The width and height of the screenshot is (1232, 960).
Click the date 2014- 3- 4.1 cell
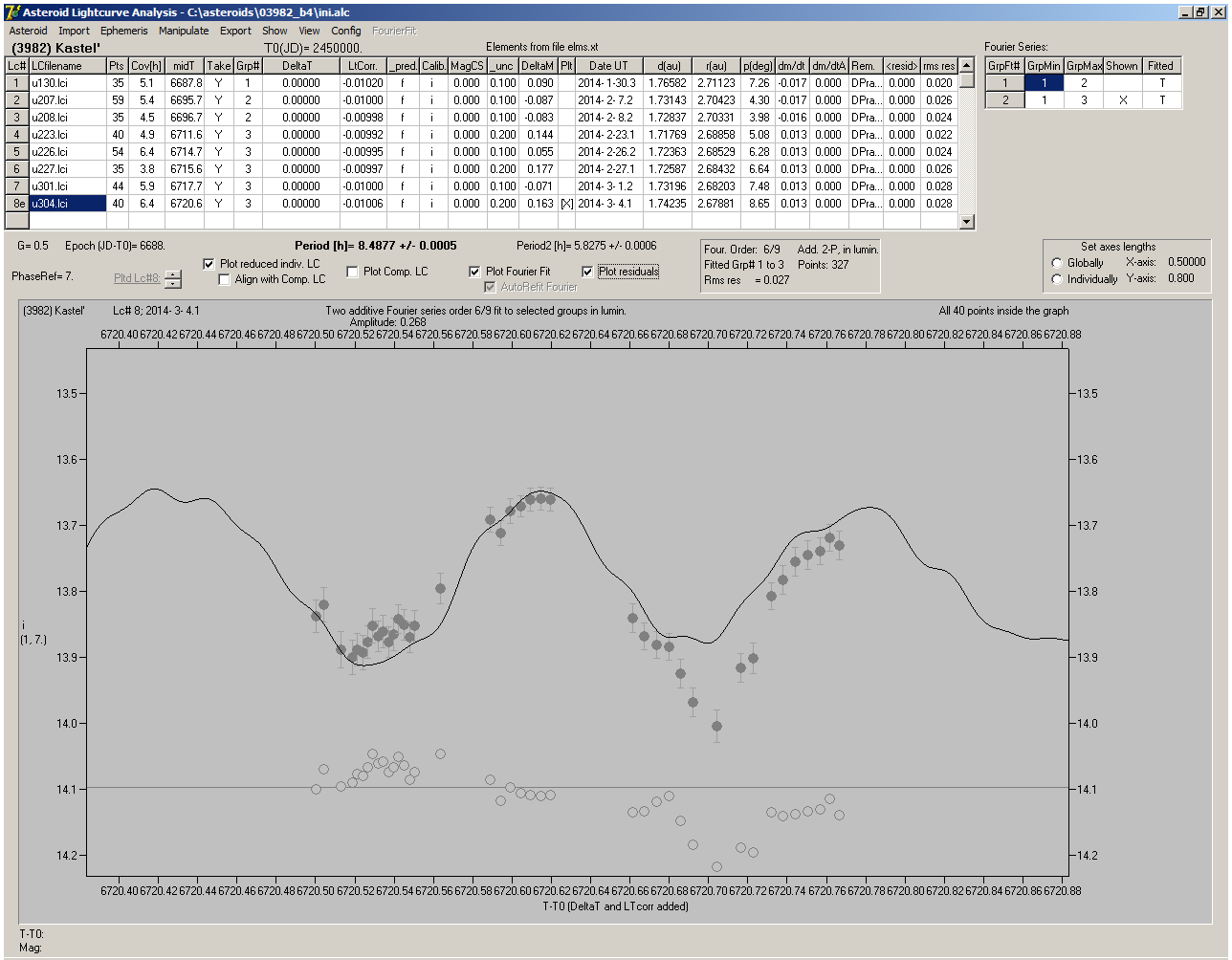[x=608, y=204]
